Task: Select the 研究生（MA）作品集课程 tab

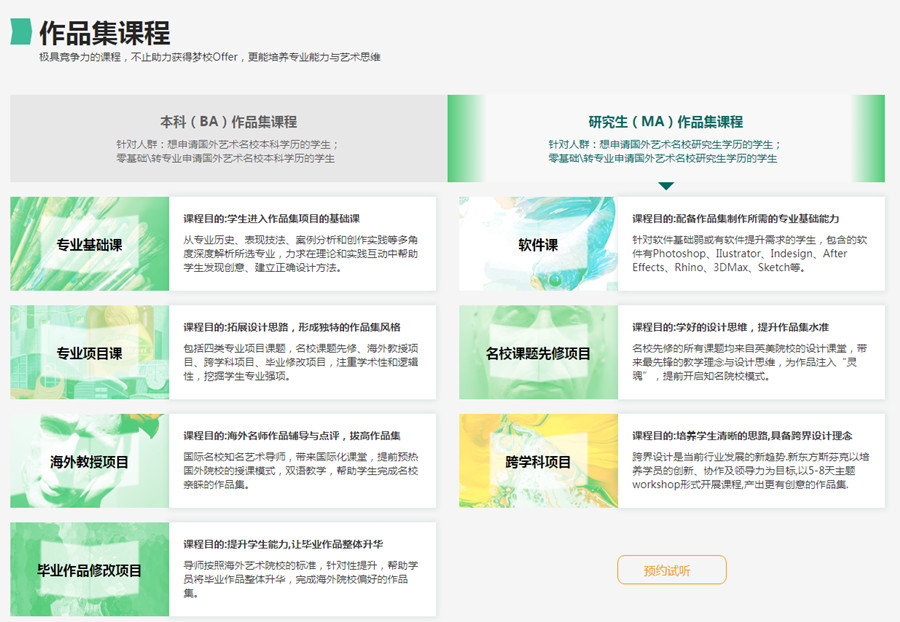Action: 666,139
